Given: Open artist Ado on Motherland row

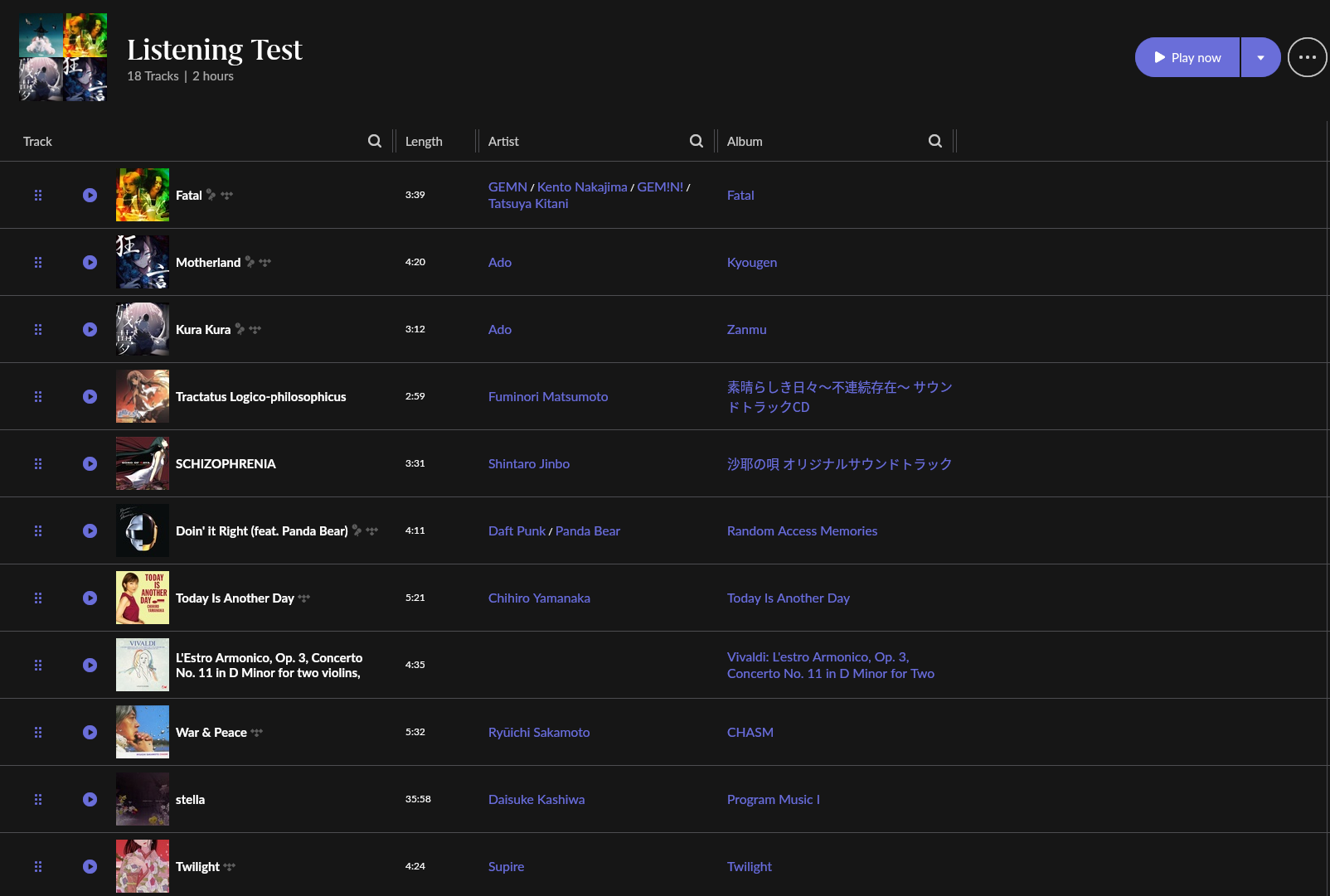Looking at the screenshot, I should click(x=500, y=263).
